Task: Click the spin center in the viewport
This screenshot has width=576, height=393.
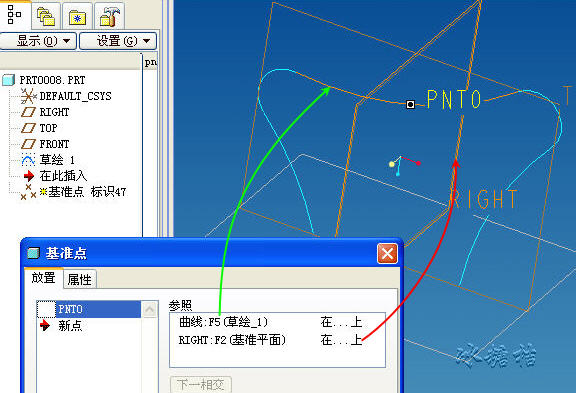Action: click(x=404, y=165)
